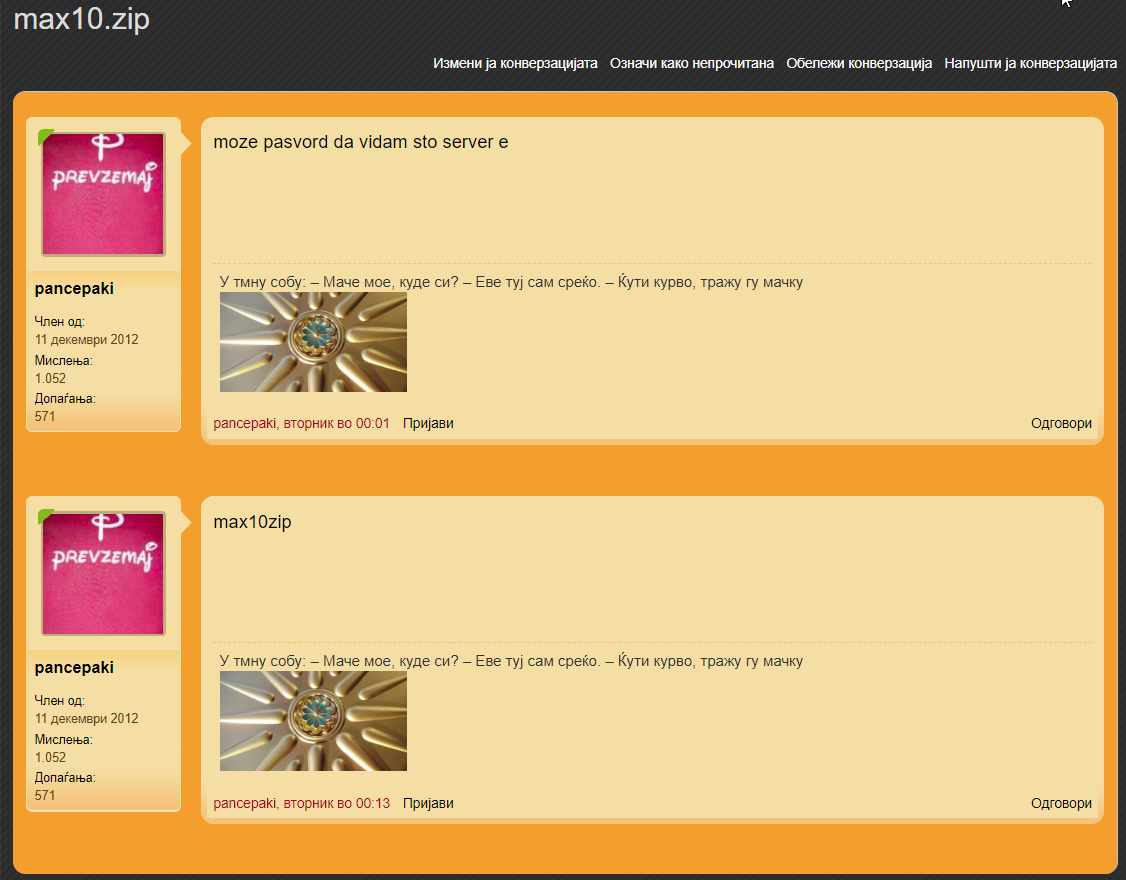Click the green online indicator on the 'moze pasvord' avatar
The height and width of the screenshot is (880, 1126).
click(45, 136)
